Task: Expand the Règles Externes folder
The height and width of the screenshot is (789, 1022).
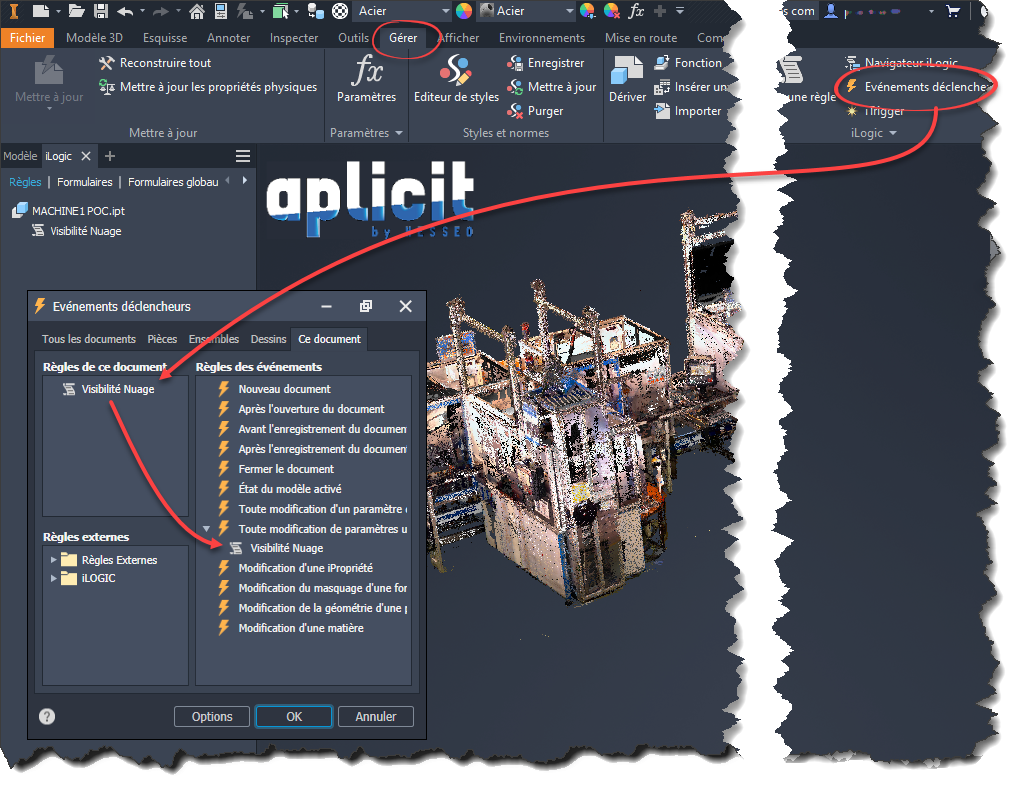Action: tap(54, 560)
